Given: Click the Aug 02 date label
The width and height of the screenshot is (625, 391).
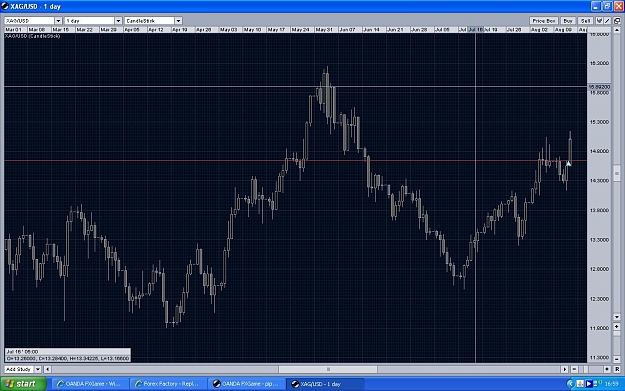Looking at the screenshot, I should 539,30.
